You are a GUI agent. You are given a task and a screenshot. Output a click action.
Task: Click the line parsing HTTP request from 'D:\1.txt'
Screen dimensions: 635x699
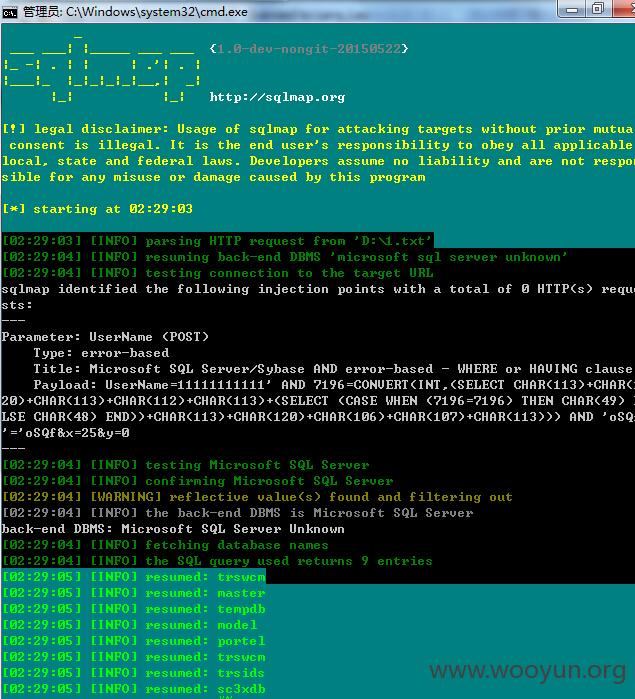[x=217, y=241]
